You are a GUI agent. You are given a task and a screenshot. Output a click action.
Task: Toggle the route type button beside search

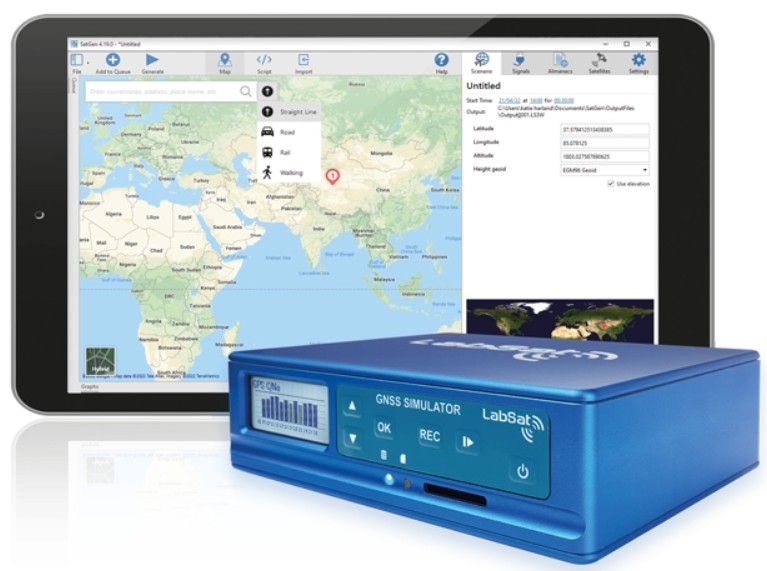(267, 91)
